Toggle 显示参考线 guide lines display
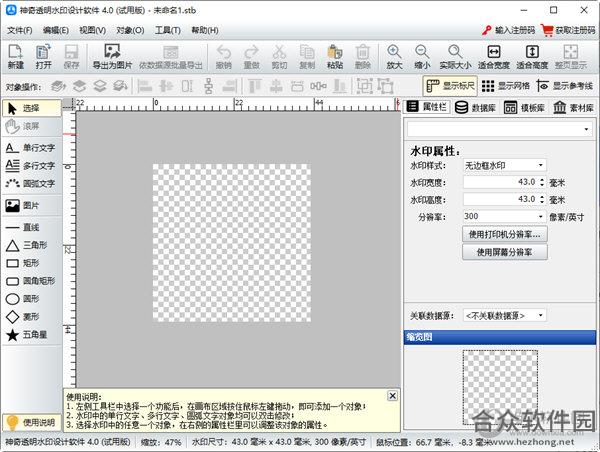The image size is (600, 452). 565,86
